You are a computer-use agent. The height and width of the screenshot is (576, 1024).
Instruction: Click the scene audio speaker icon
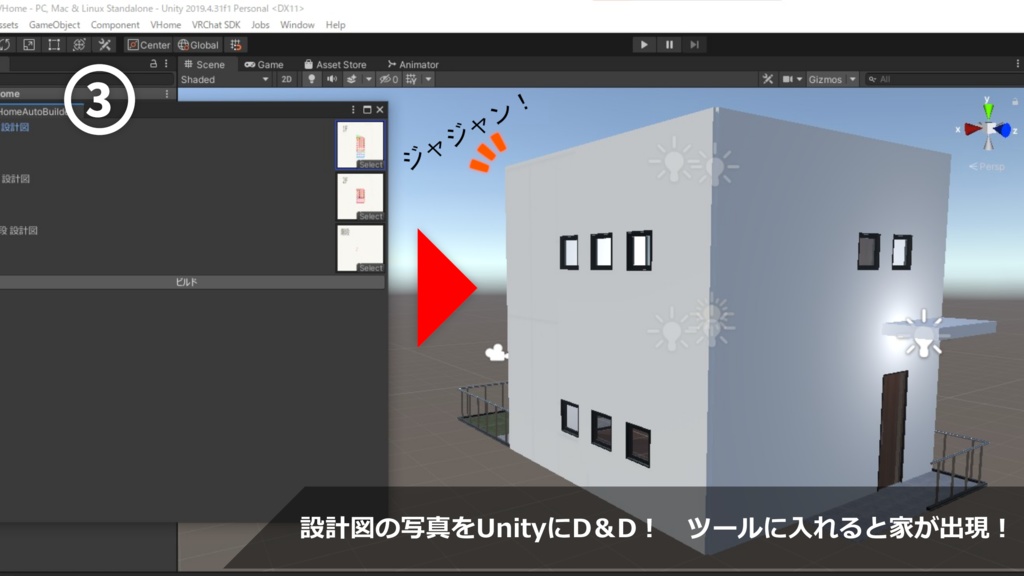tap(332, 79)
